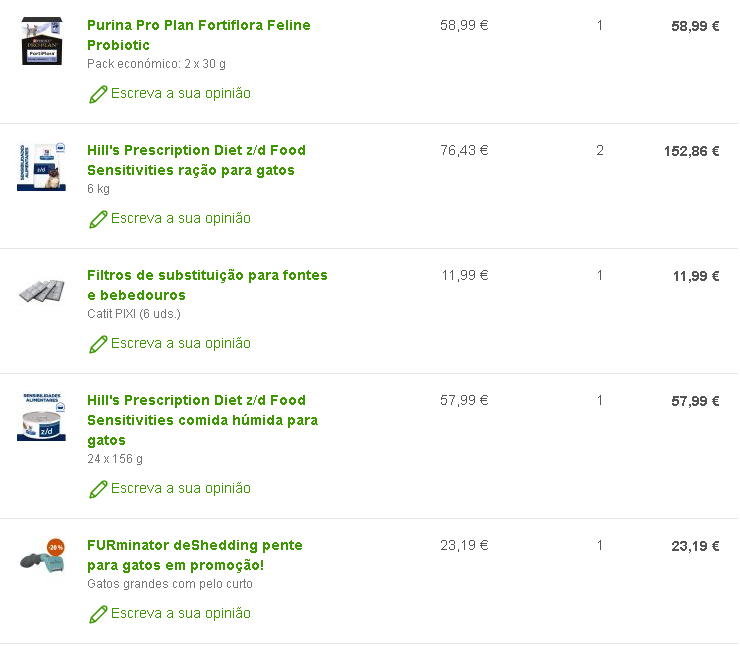
Task: Write a review for Purina Fortiflora
Action: (x=180, y=94)
